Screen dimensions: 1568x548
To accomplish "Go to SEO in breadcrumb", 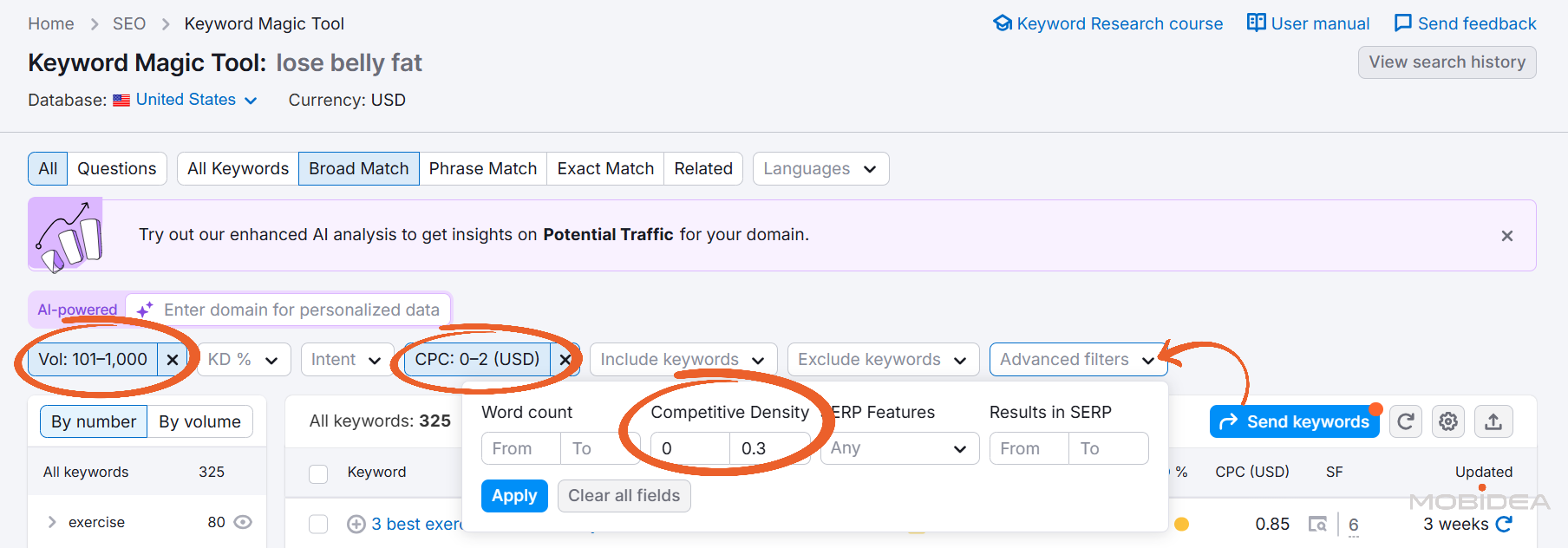I will 129,23.
